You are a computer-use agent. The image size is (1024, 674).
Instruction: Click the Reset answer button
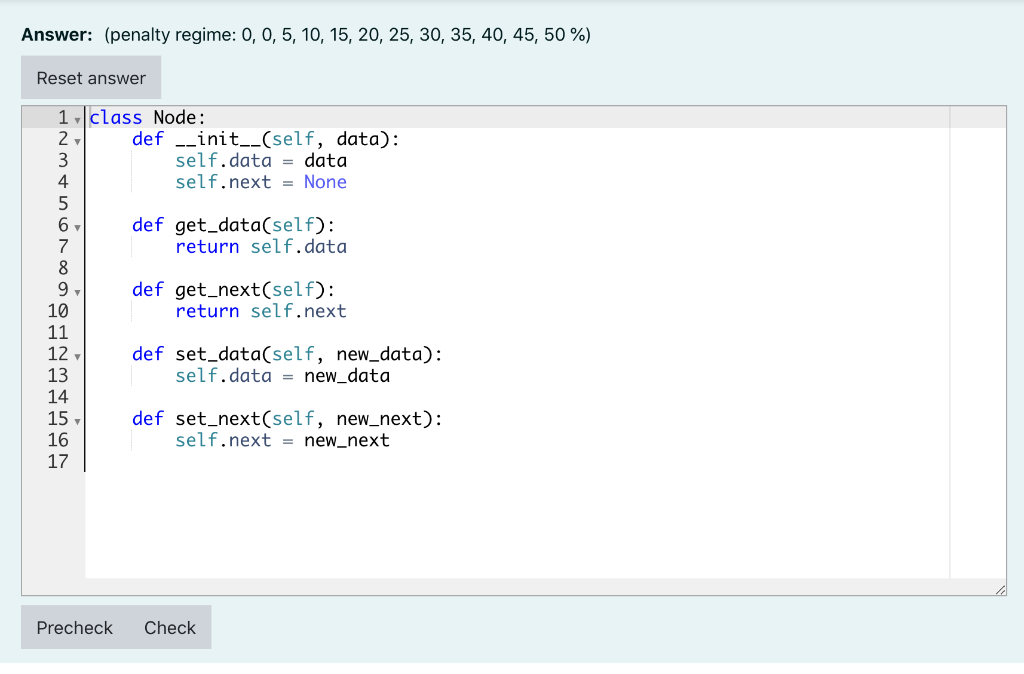click(91, 78)
